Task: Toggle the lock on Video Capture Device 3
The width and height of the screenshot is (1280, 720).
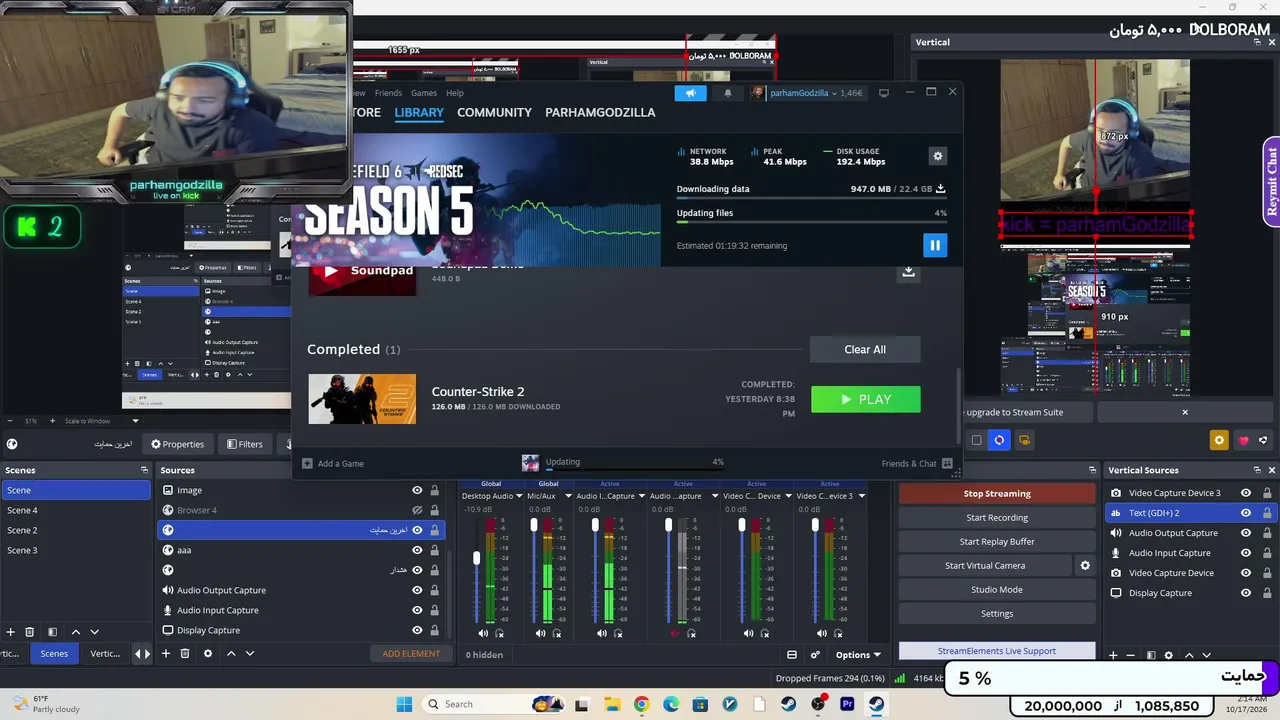Action: coord(1267,493)
